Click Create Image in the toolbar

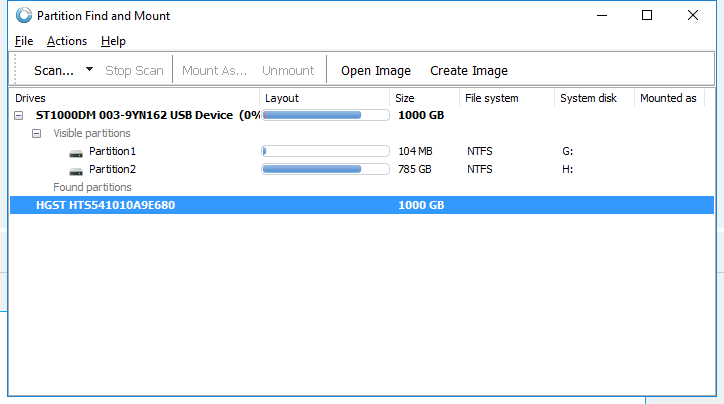tap(469, 71)
